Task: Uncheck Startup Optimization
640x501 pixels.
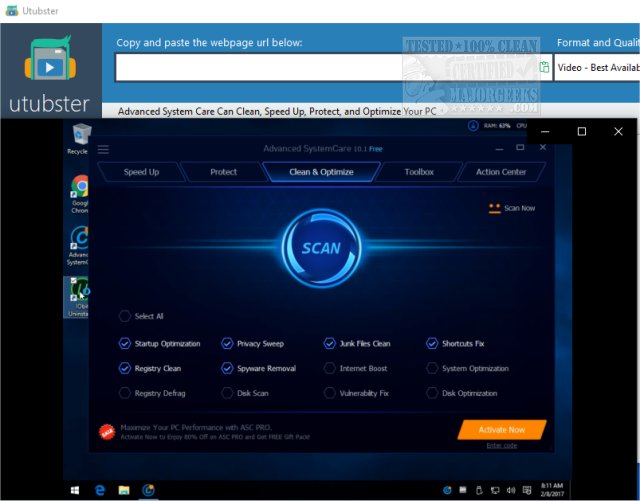Action: [124, 343]
